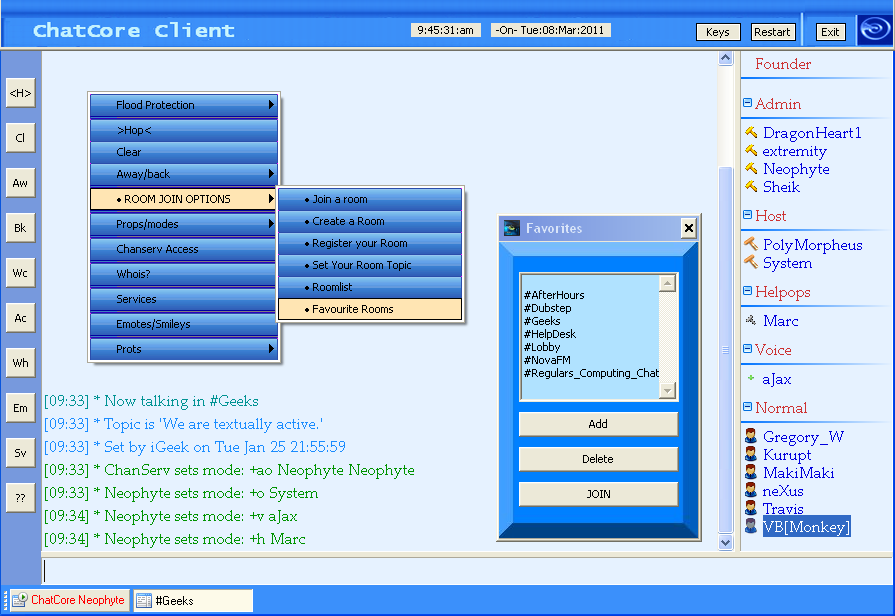This screenshot has height=616, width=895.
Task: Select Register your Room option
Action: (370, 243)
